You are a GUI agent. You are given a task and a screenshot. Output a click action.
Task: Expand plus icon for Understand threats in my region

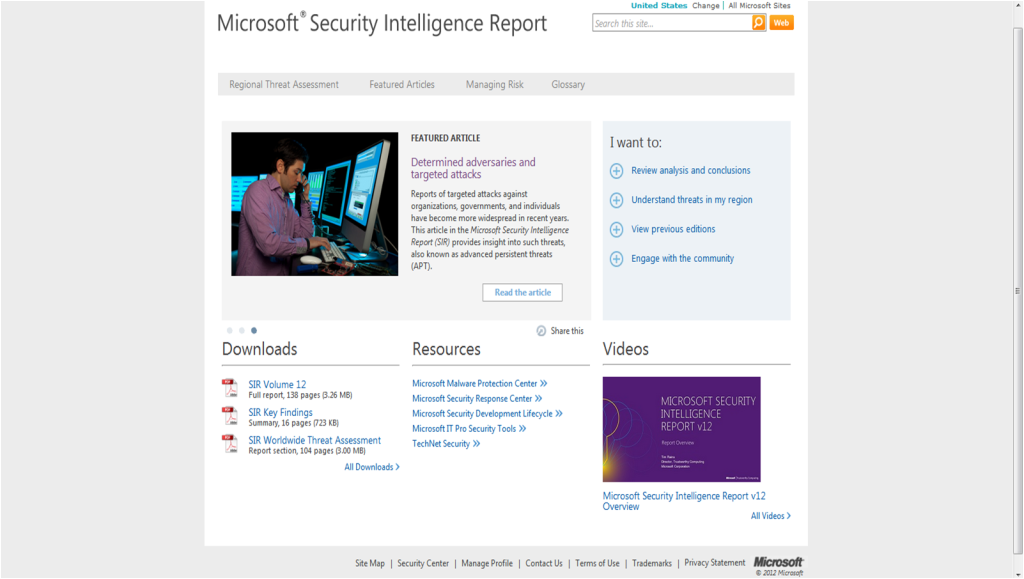616,200
